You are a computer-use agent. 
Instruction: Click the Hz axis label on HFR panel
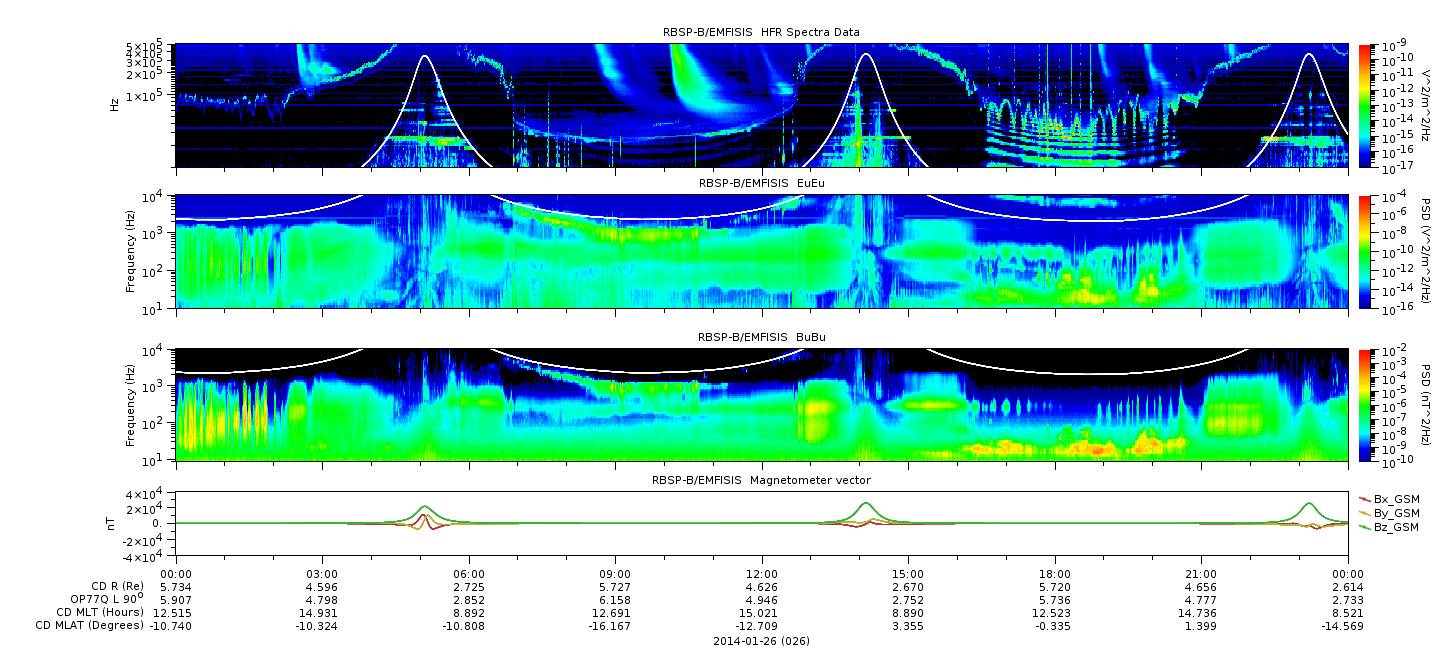pyautogui.click(x=115, y=104)
